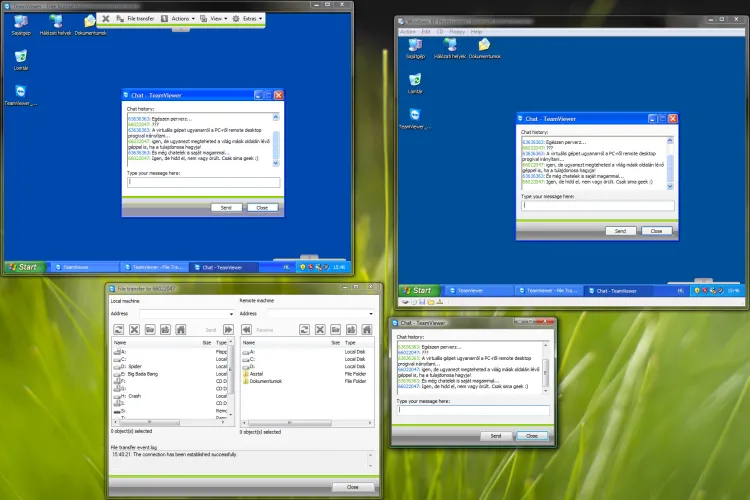Select Dokumentumok icon in TeamViewer remote window
Image resolution: width=750 pixels, height=500 pixels.
point(90,25)
